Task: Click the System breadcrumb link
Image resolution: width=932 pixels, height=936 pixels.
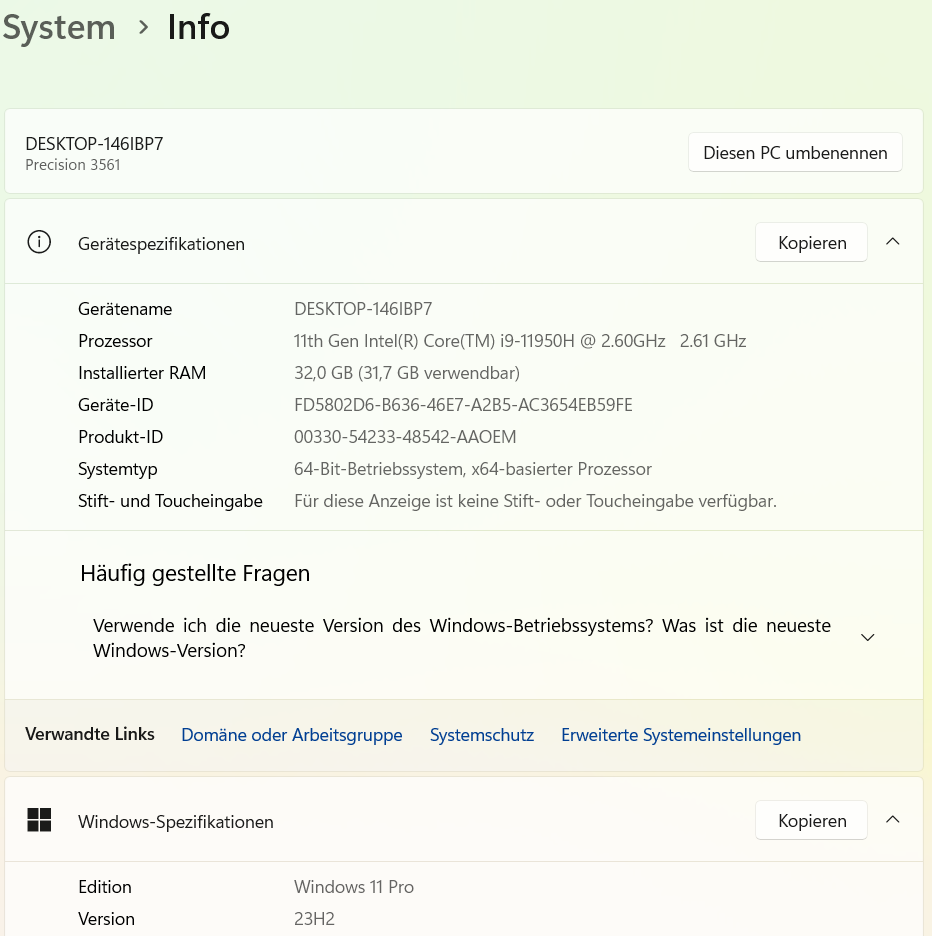Action: pyautogui.click(x=59, y=27)
